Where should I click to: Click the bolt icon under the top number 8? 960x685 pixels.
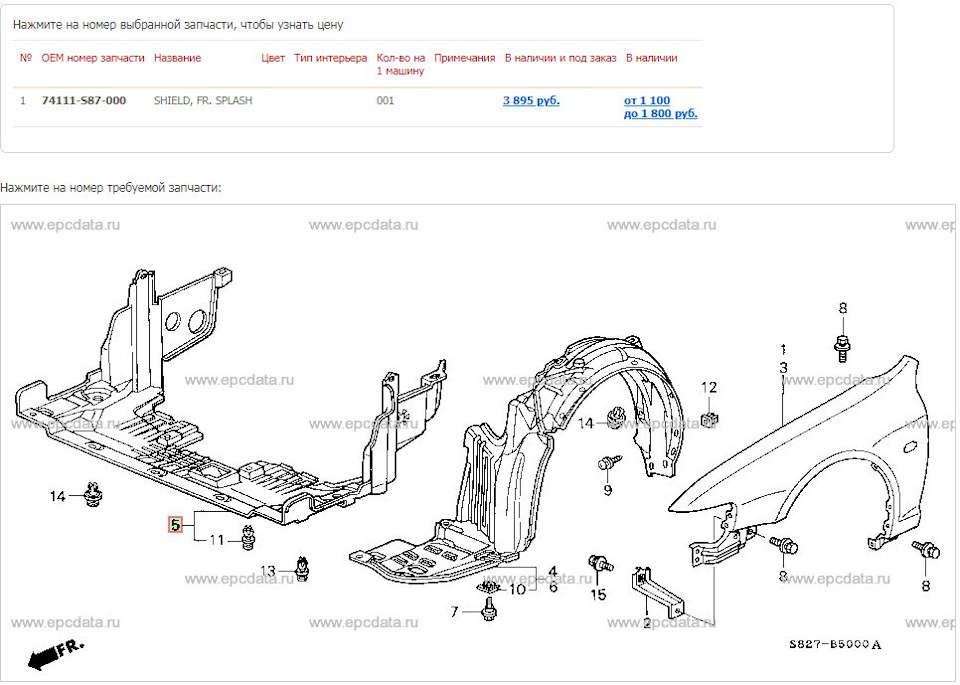click(x=843, y=347)
